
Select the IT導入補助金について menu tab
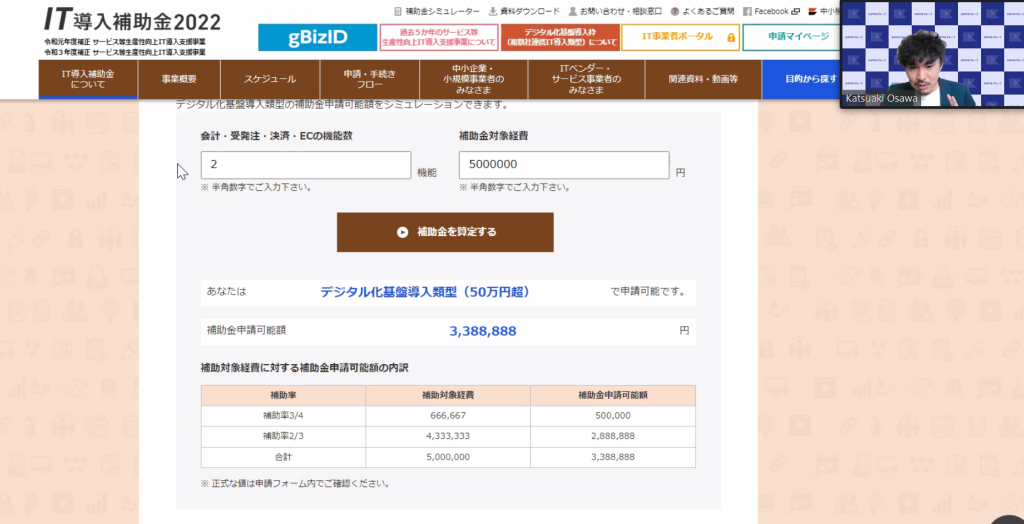pyautogui.click(x=88, y=79)
